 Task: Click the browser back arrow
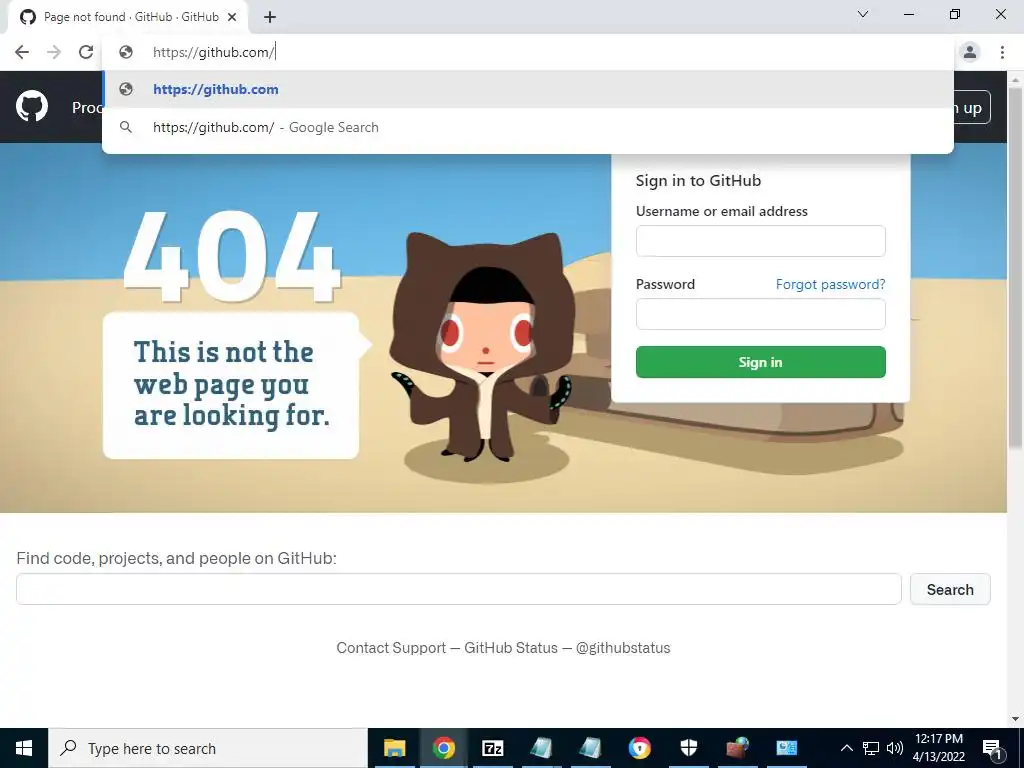(x=22, y=52)
